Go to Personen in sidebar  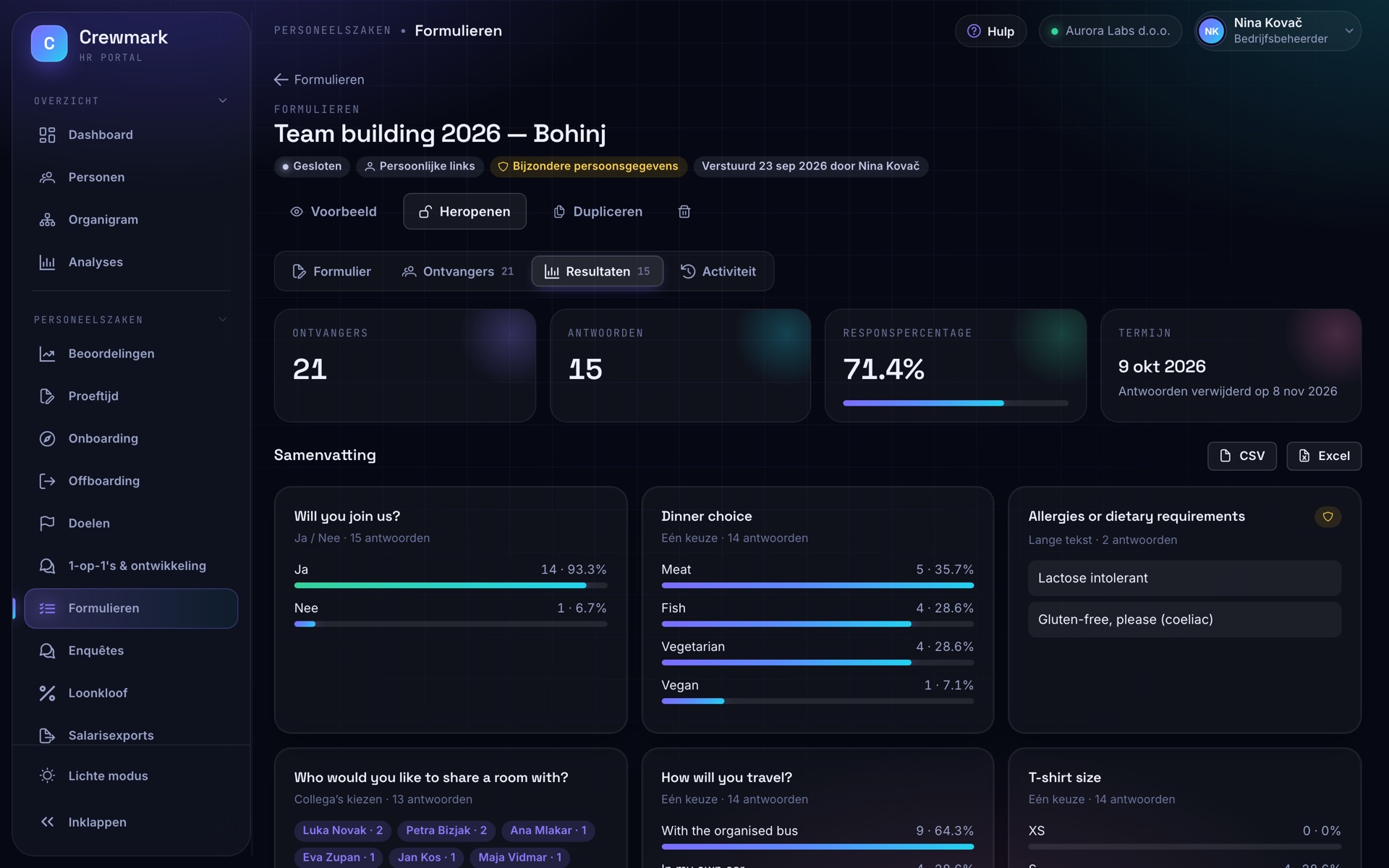point(131,177)
